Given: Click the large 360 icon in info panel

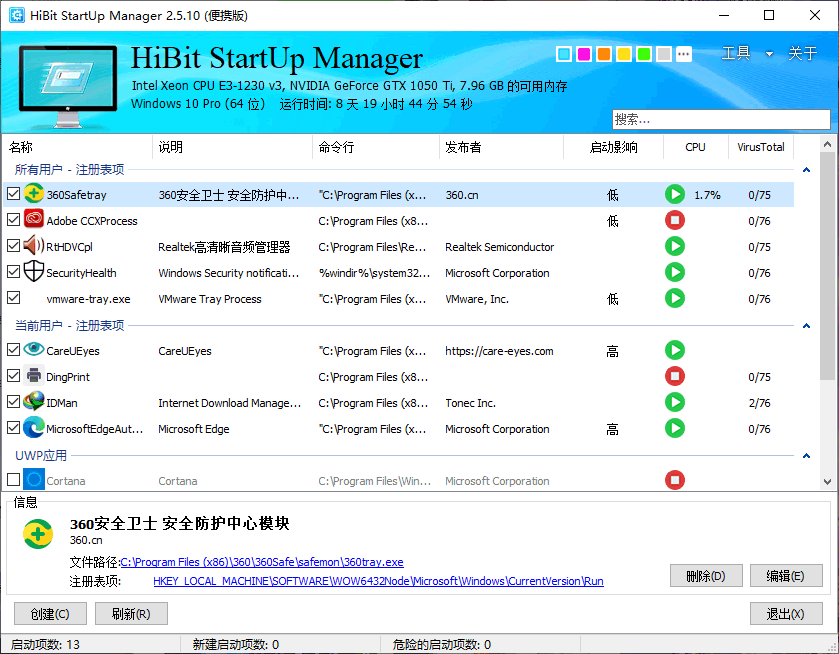Looking at the screenshot, I should tap(38, 534).
